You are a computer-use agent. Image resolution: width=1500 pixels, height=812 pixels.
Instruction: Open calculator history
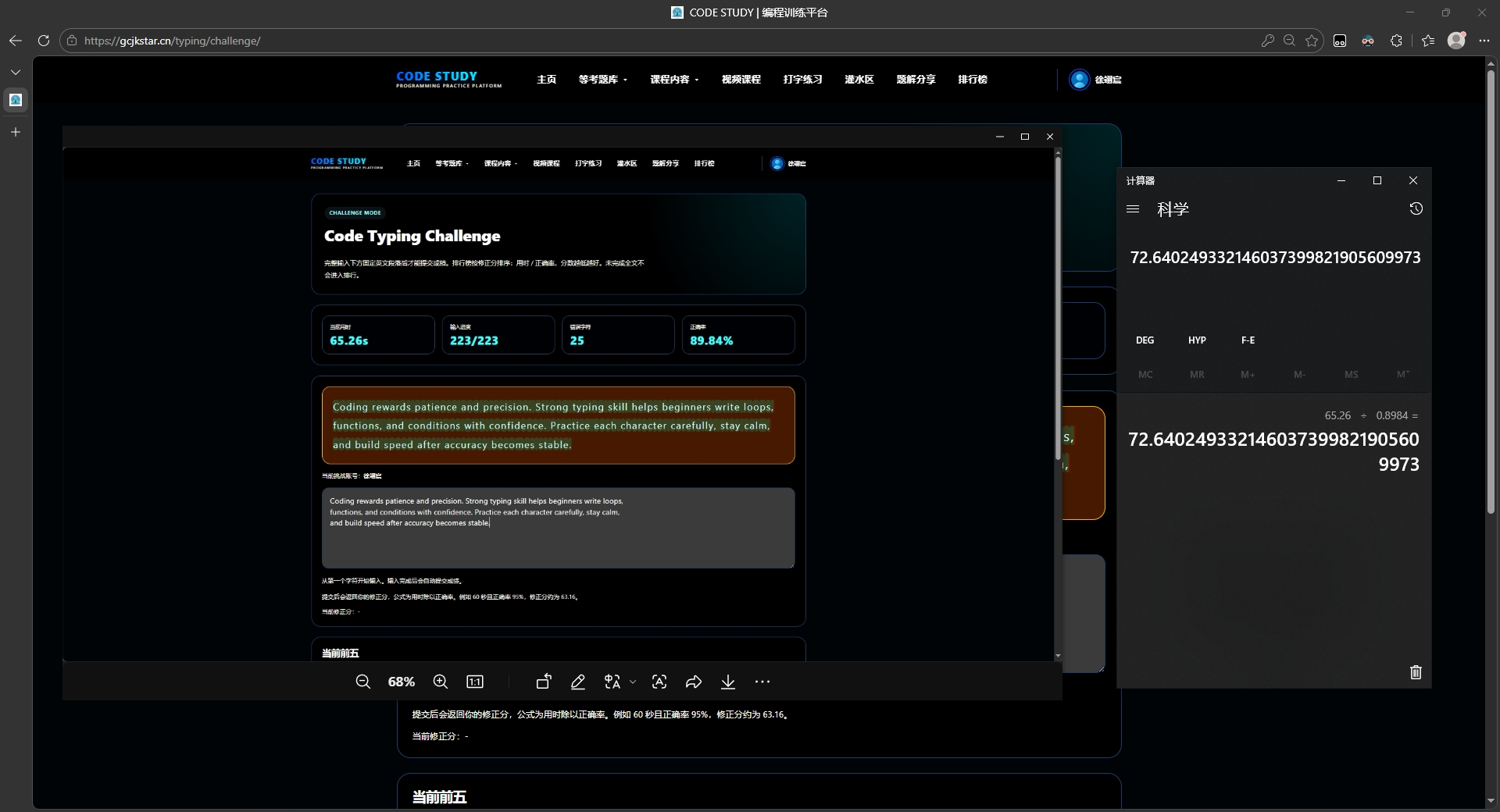pyautogui.click(x=1416, y=208)
